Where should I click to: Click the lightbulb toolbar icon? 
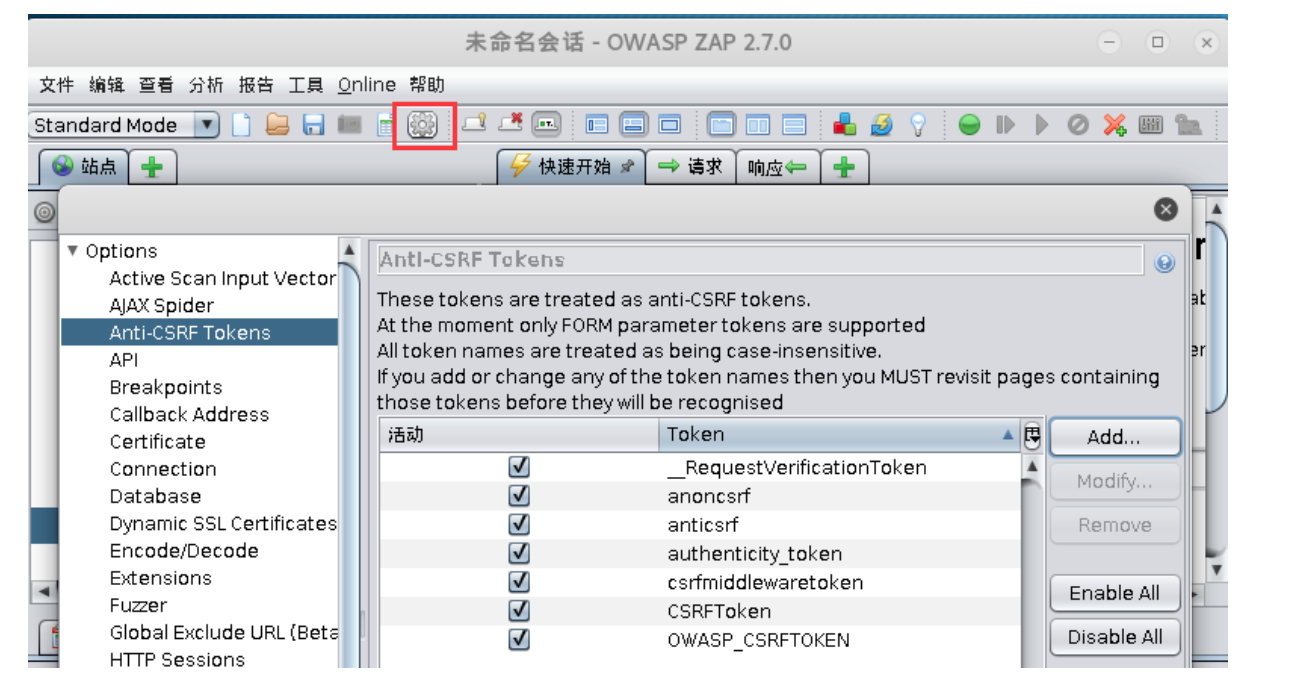click(919, 124)
